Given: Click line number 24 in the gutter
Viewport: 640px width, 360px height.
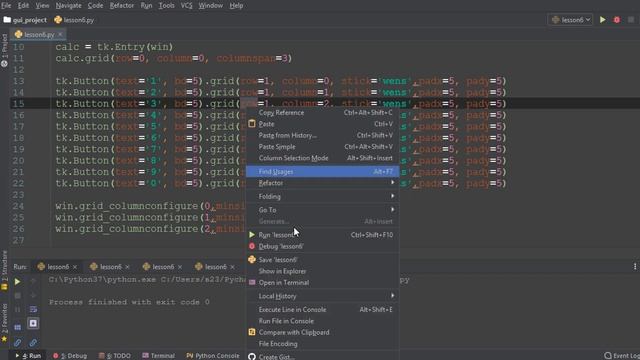Looking at the screenshot, I should tap(18, 206).
